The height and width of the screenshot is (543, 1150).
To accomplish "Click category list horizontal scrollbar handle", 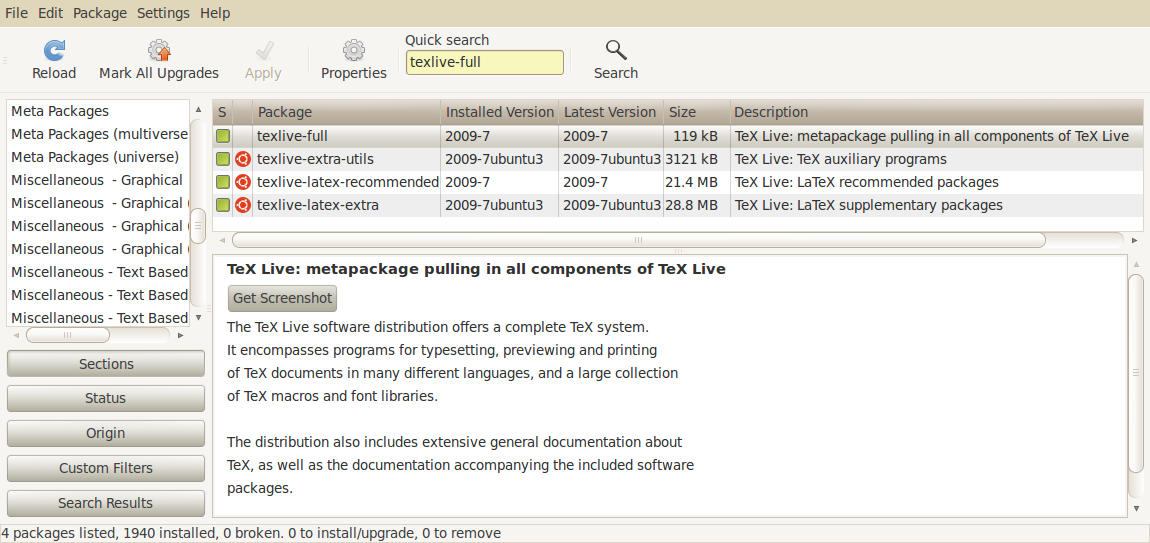I will 67,335.
